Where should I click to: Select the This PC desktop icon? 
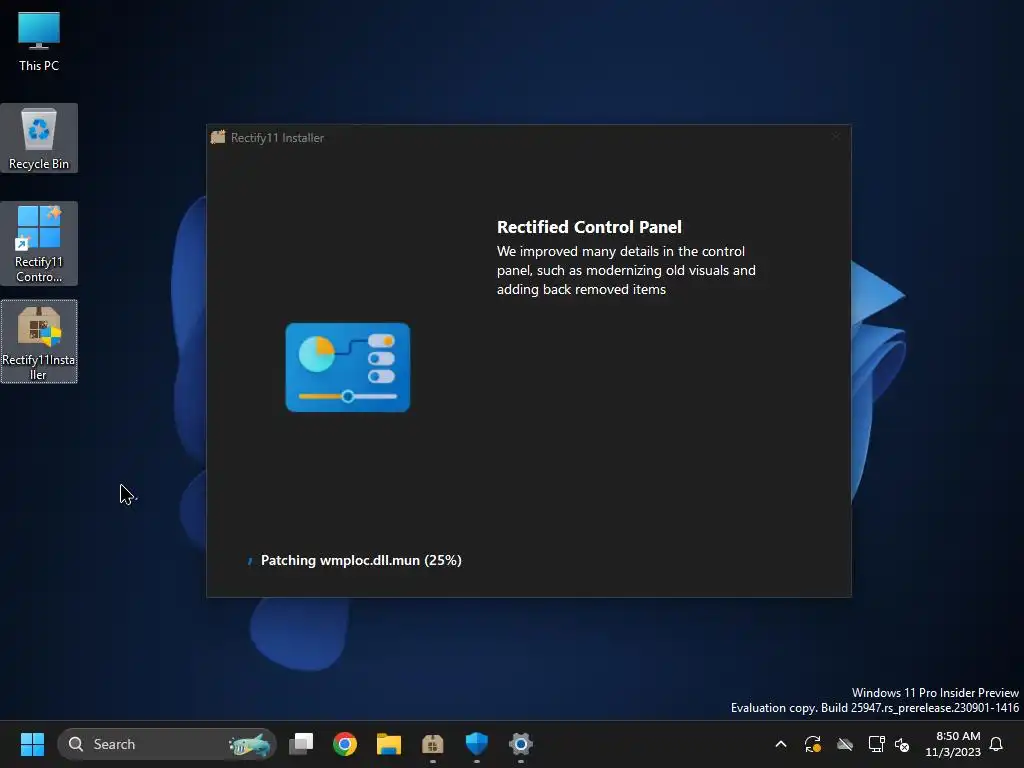click(39, 41)
